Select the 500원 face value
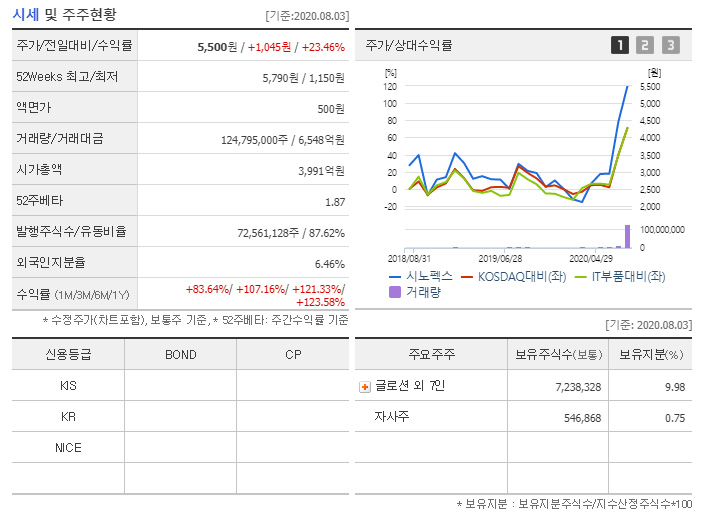This screenshot has height=512, width=701. tap(331, 109)
